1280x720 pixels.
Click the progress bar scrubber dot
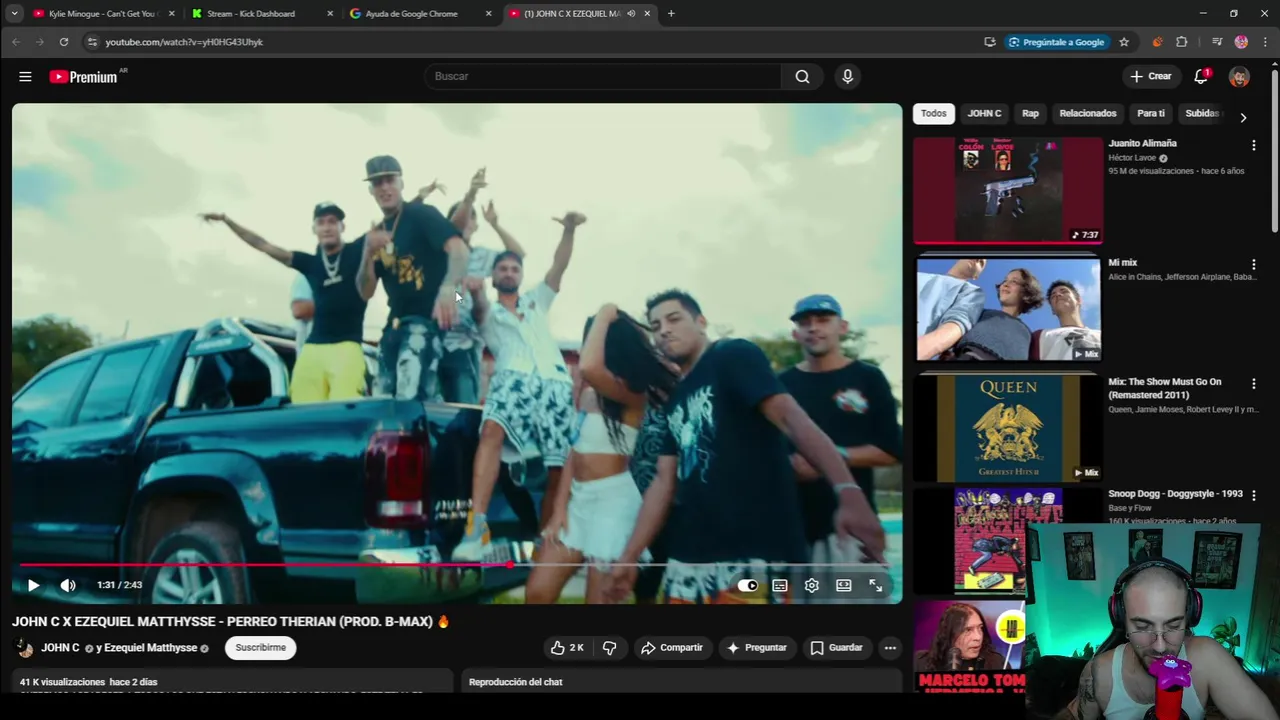tap(510, 565)
